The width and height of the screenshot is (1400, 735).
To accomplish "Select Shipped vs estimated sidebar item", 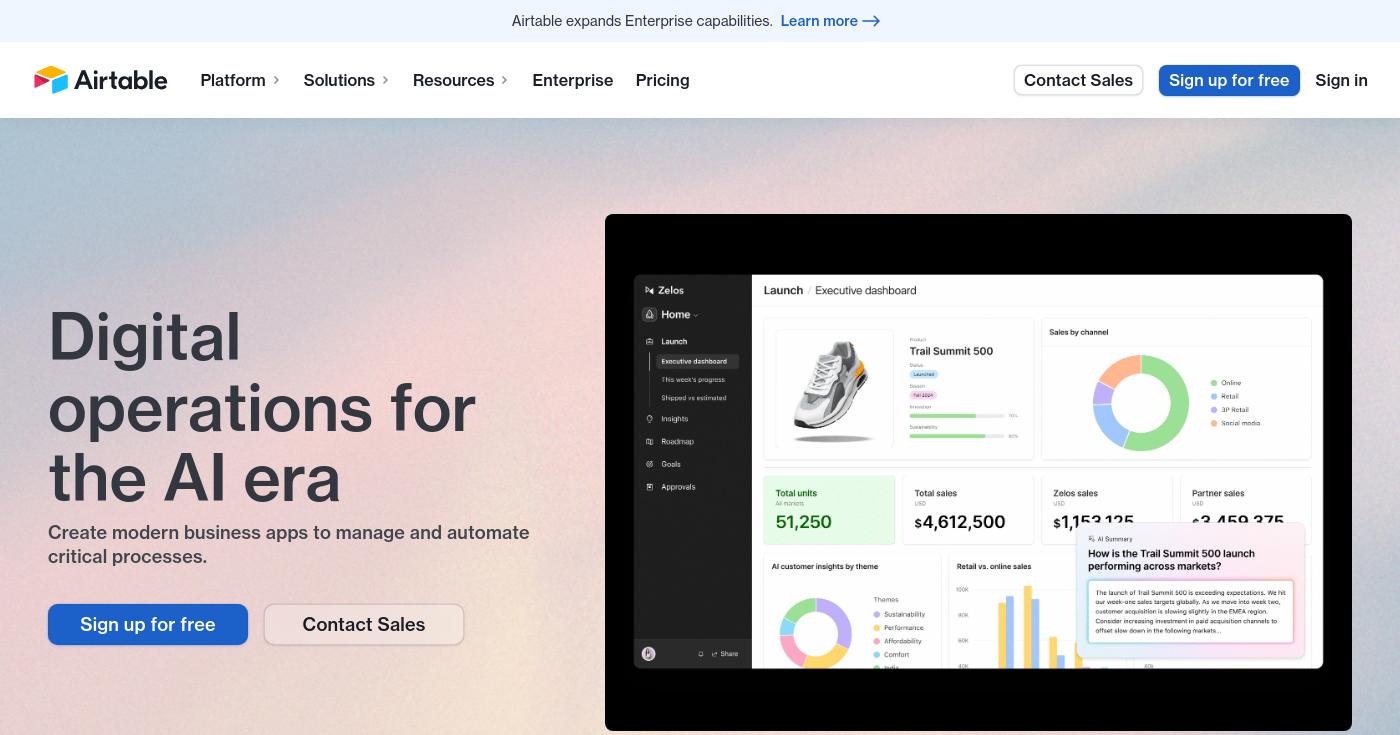I will (694, 398).
